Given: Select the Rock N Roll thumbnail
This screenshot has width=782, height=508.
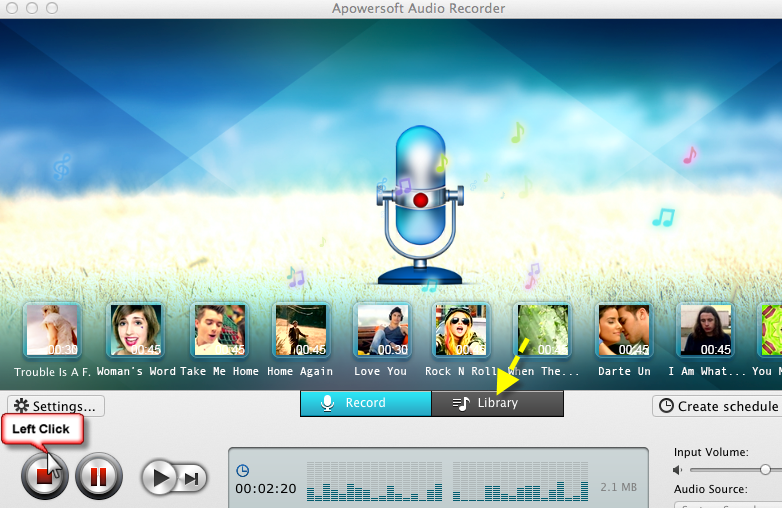Looking at the screenshot, I should coord(460,331).
